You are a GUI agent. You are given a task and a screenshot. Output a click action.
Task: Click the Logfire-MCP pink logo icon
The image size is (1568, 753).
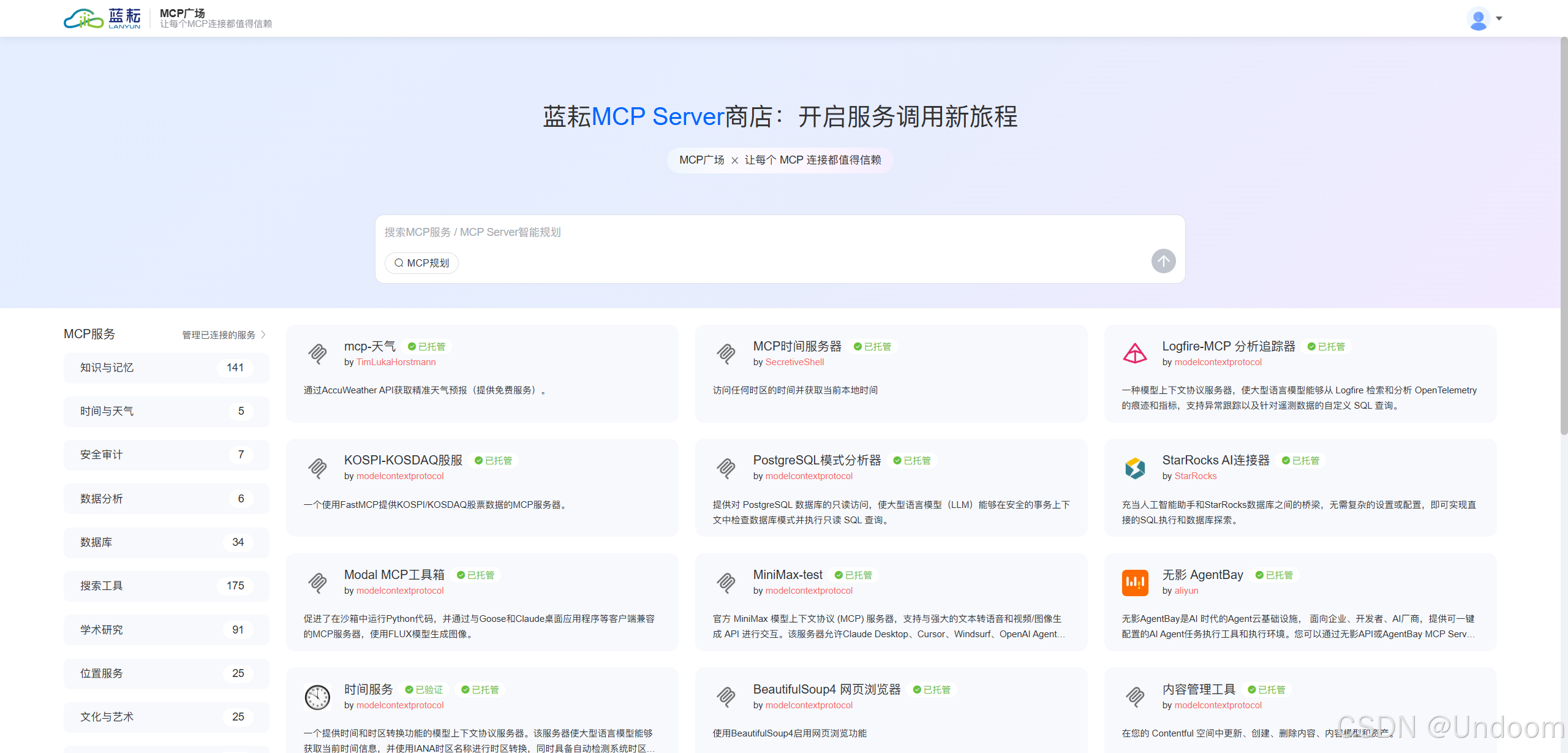point(1135,354)
